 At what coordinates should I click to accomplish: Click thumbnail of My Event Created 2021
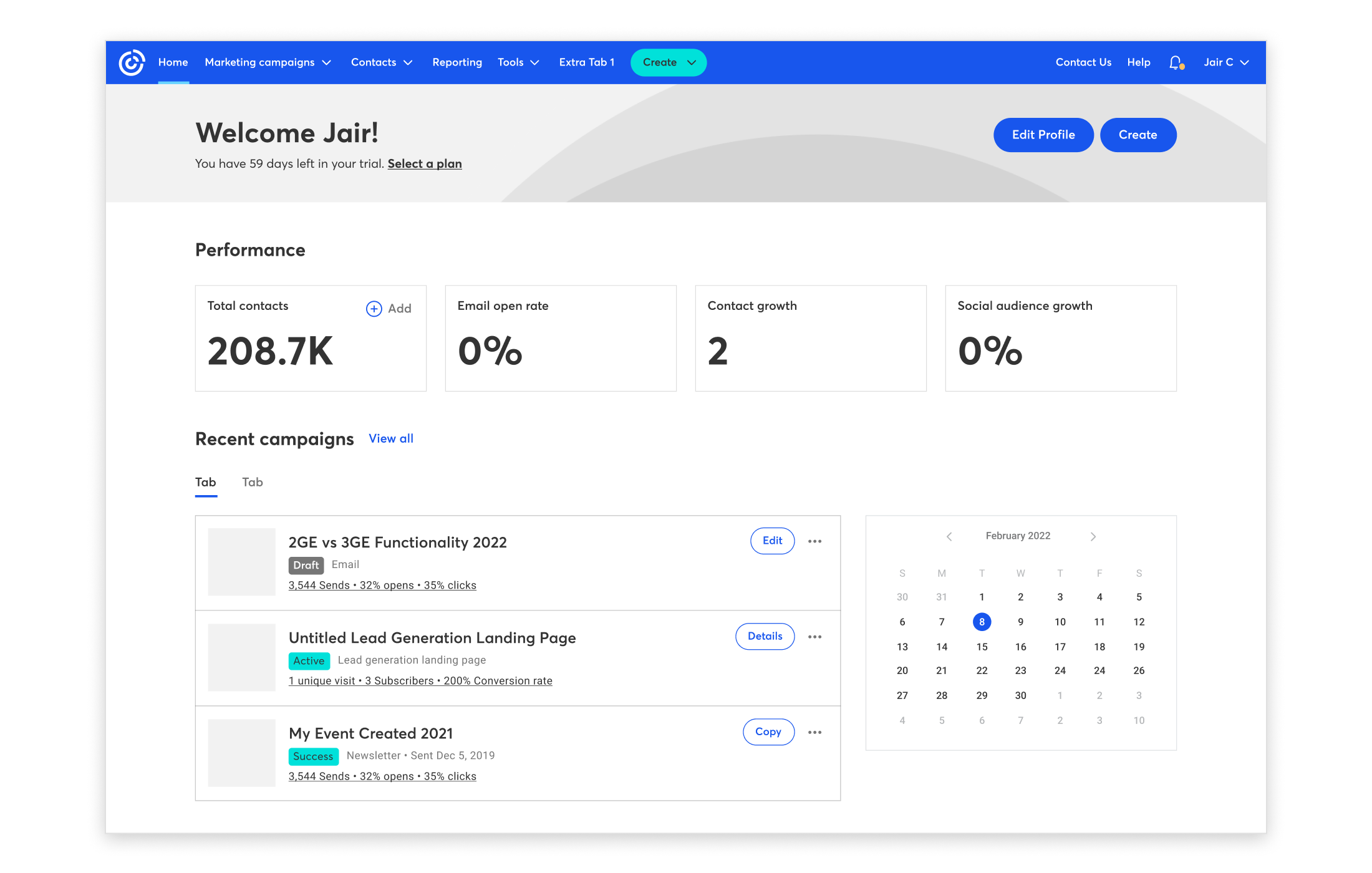(242, 753)
